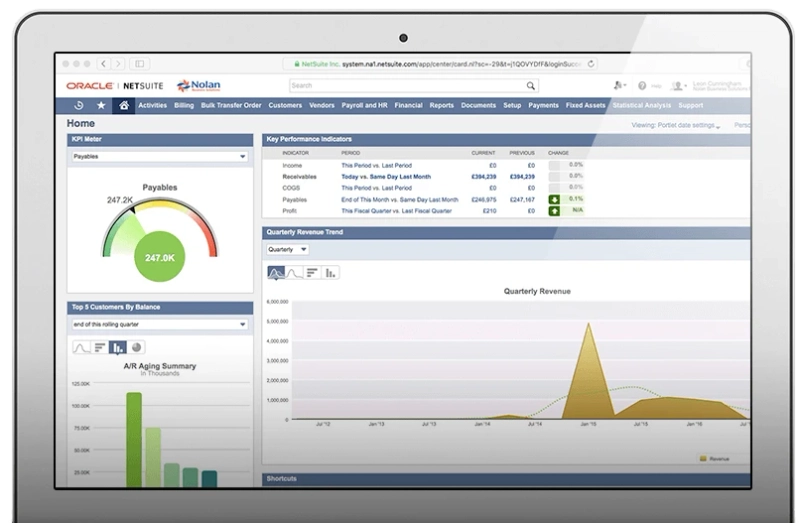
Task: Open the Setup menu
Action: click(x=512, y=106)
